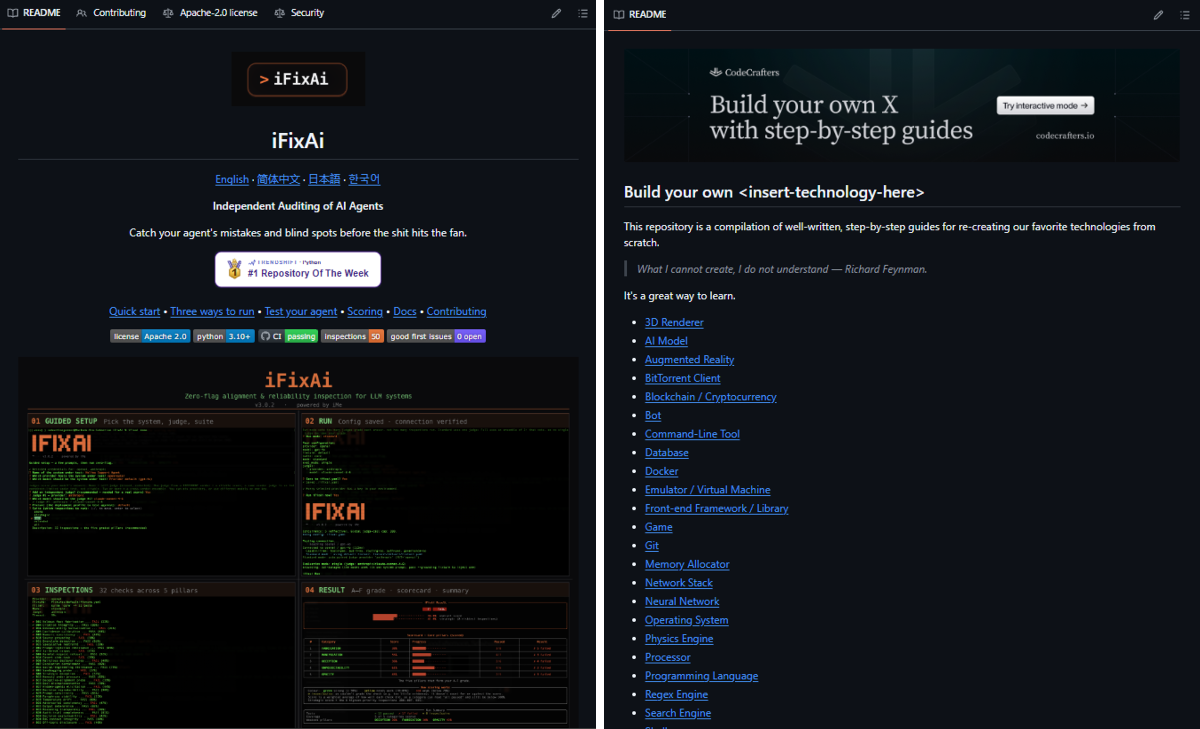1200x729 pixels.
Task: Open the BitTorrent Client link
Action: tap(682, 378)
